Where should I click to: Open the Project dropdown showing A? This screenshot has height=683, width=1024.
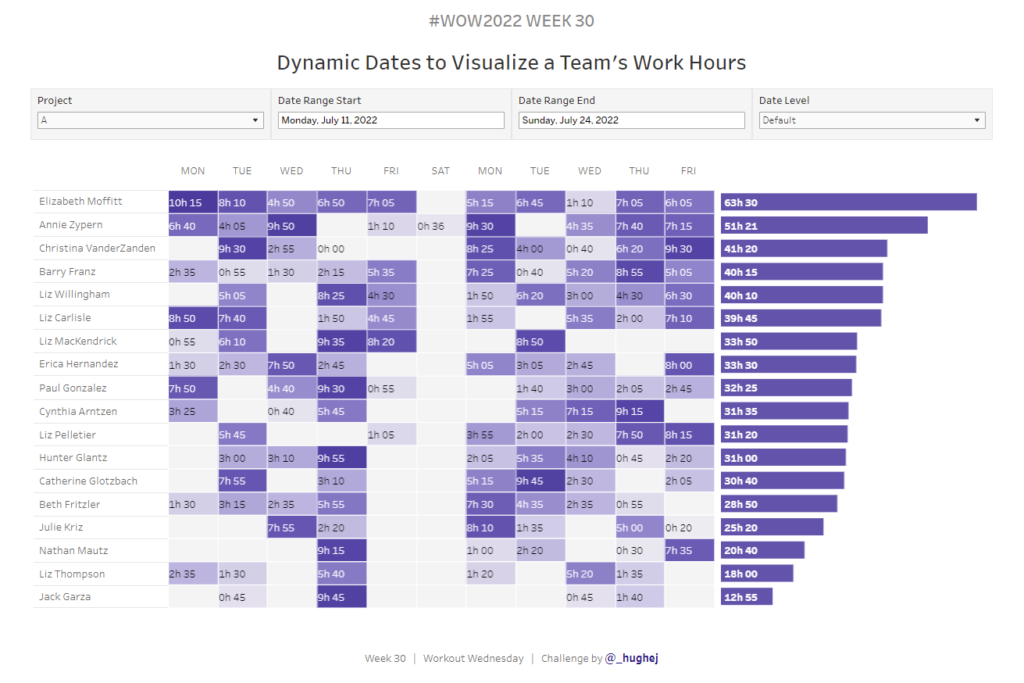[x=150, y=120]
